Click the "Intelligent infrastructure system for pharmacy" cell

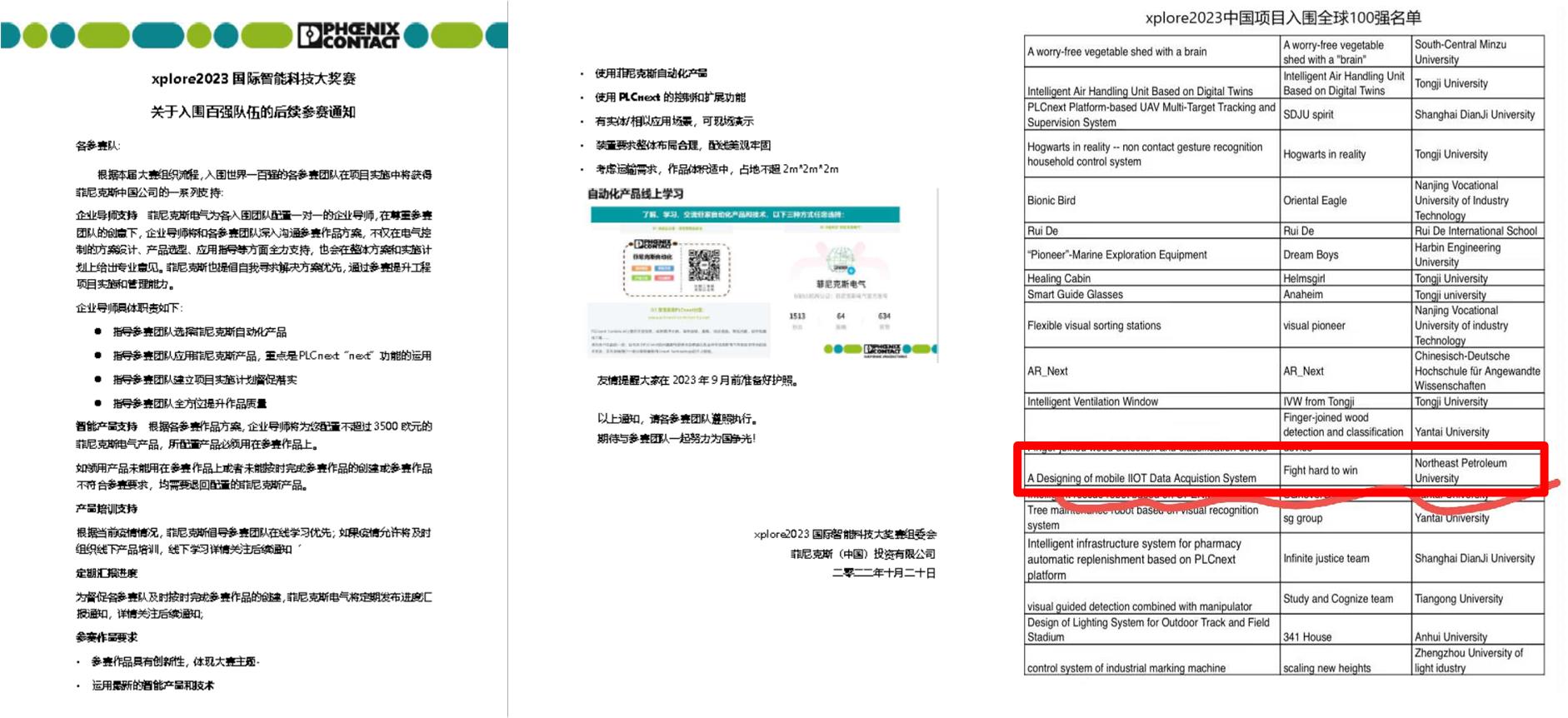click(1152, 559)
